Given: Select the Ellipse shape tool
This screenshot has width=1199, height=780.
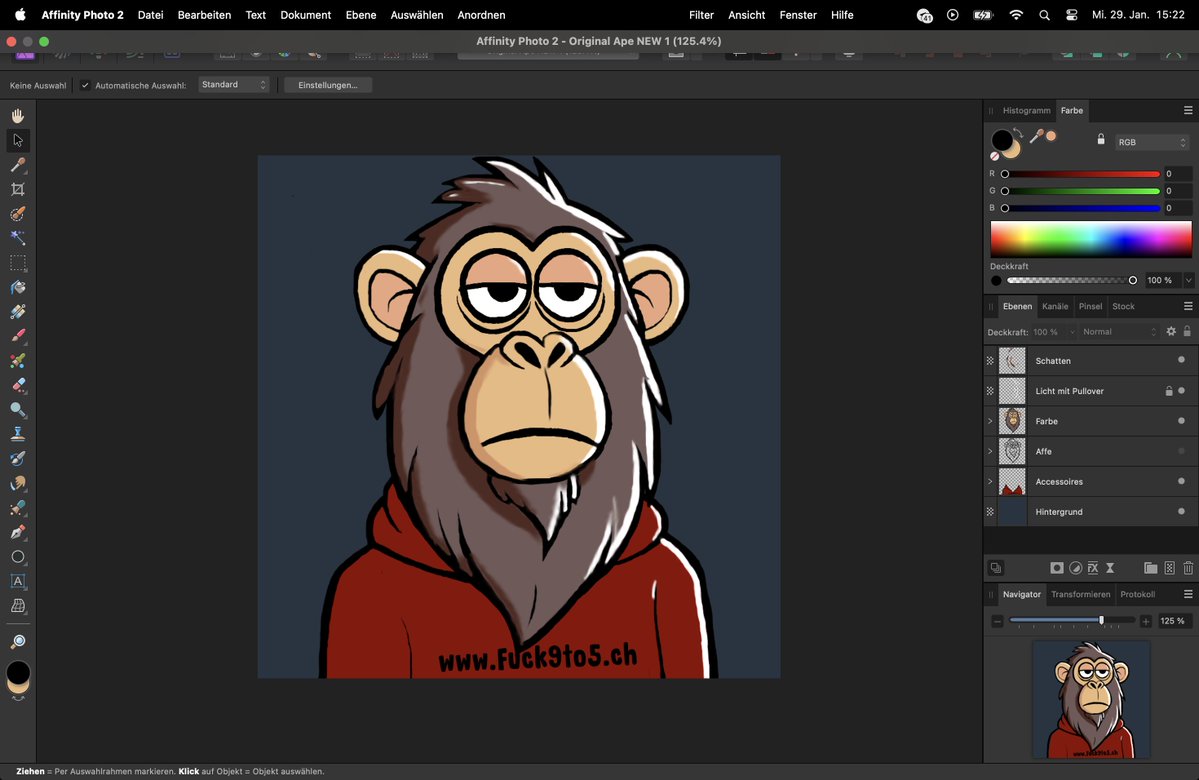Looking at the screenshot, I should coord(18,557).
